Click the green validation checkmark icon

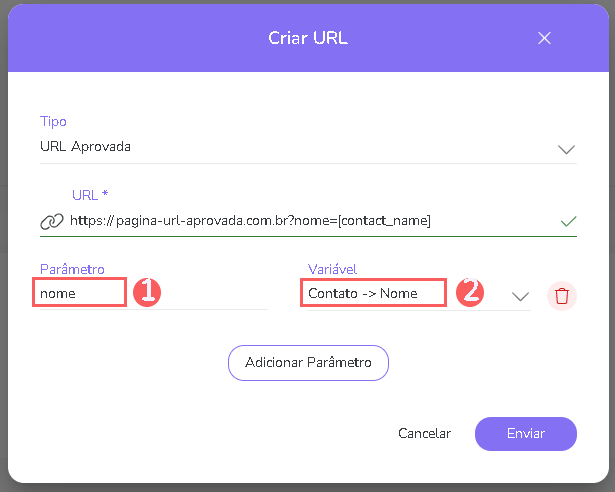(569, 220)
